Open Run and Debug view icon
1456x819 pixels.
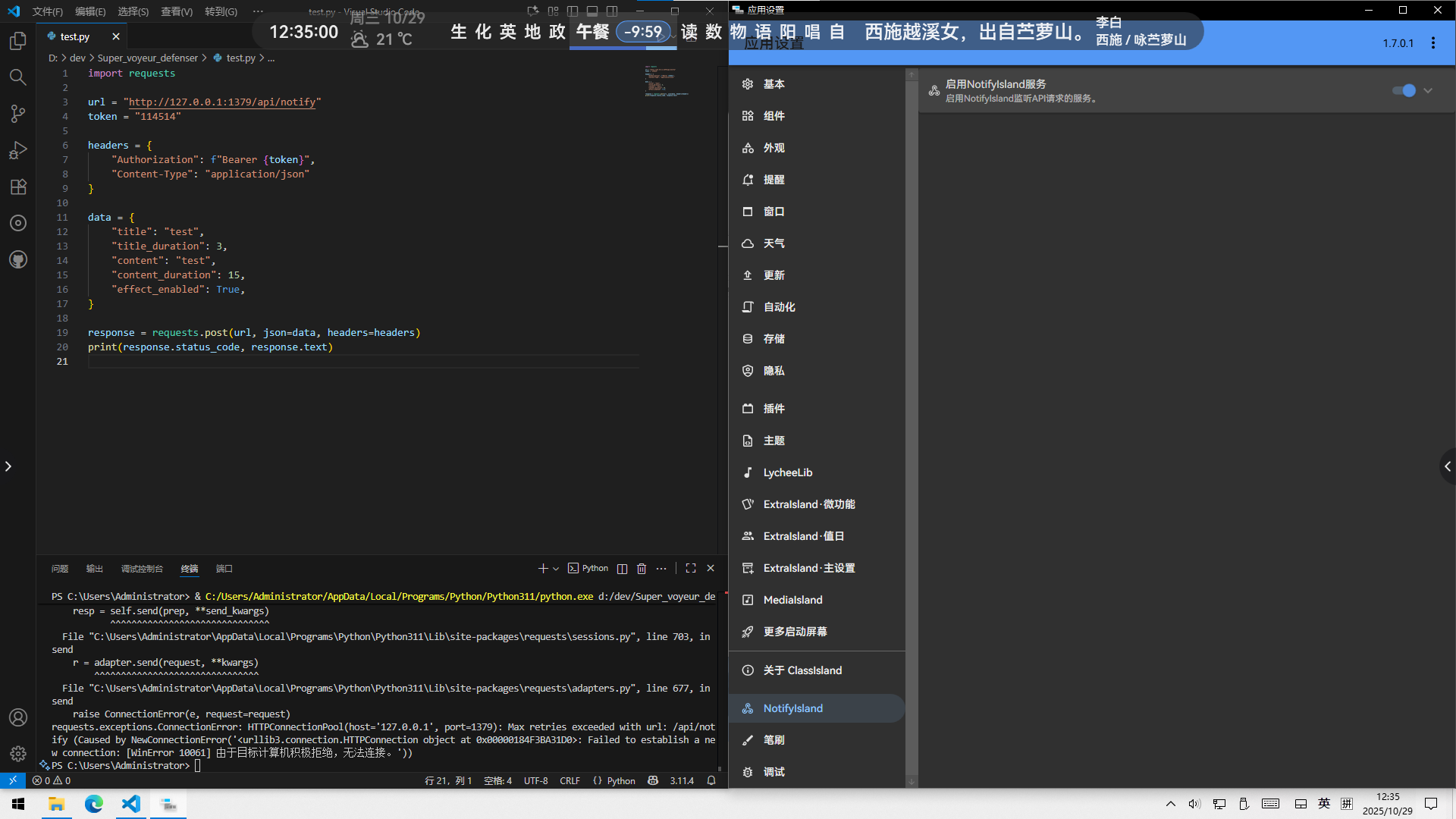18,150
